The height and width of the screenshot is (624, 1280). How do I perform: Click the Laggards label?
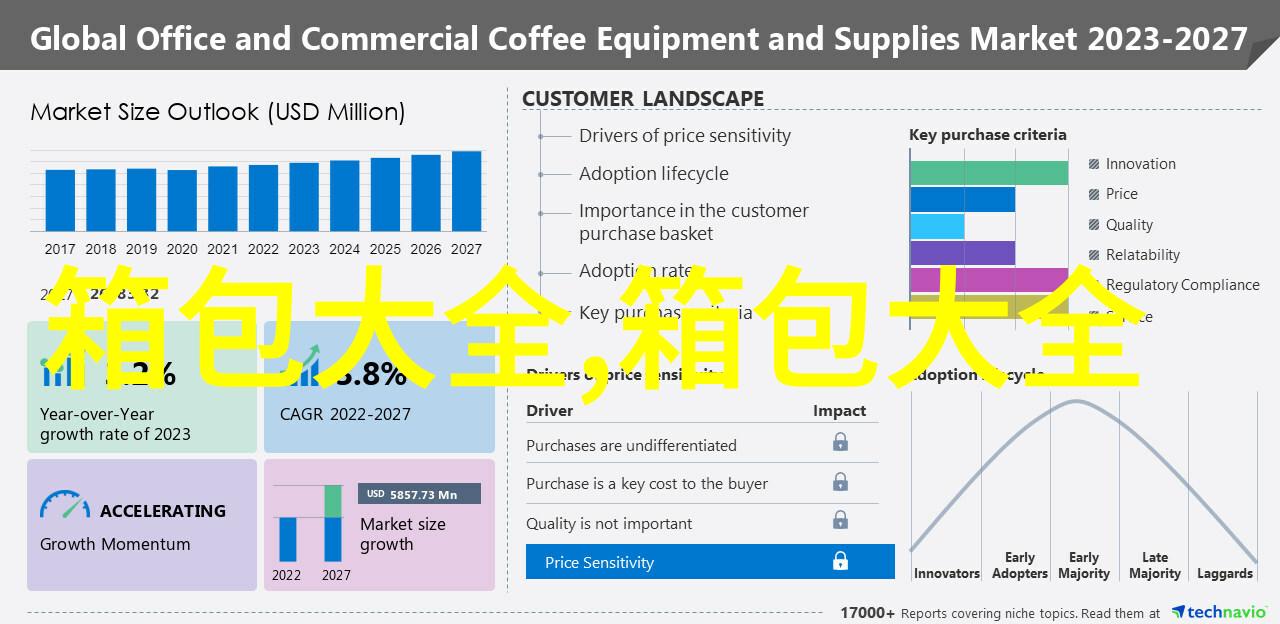1225,573
